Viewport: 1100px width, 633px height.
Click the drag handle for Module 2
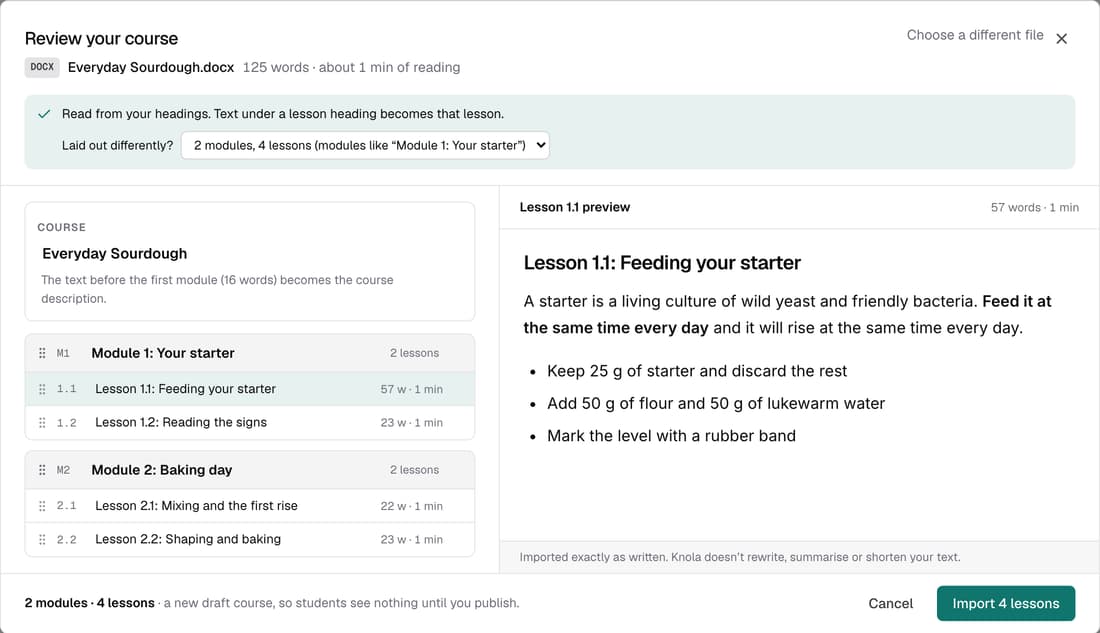[42, 470]
